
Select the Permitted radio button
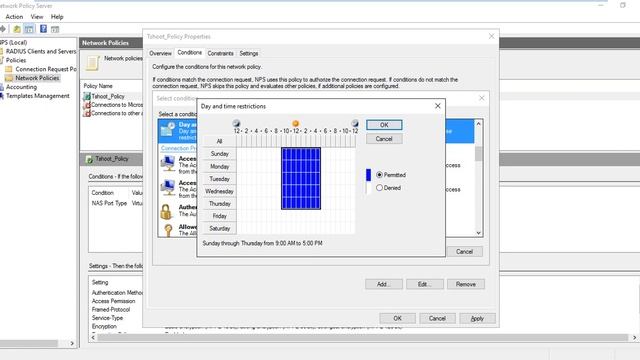(379, 175)
